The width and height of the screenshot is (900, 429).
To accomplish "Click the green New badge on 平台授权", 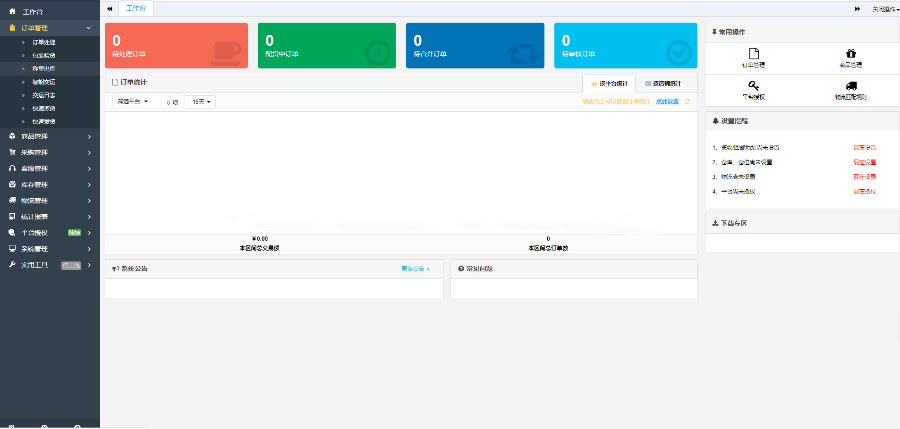I will [x=74, y=233].
